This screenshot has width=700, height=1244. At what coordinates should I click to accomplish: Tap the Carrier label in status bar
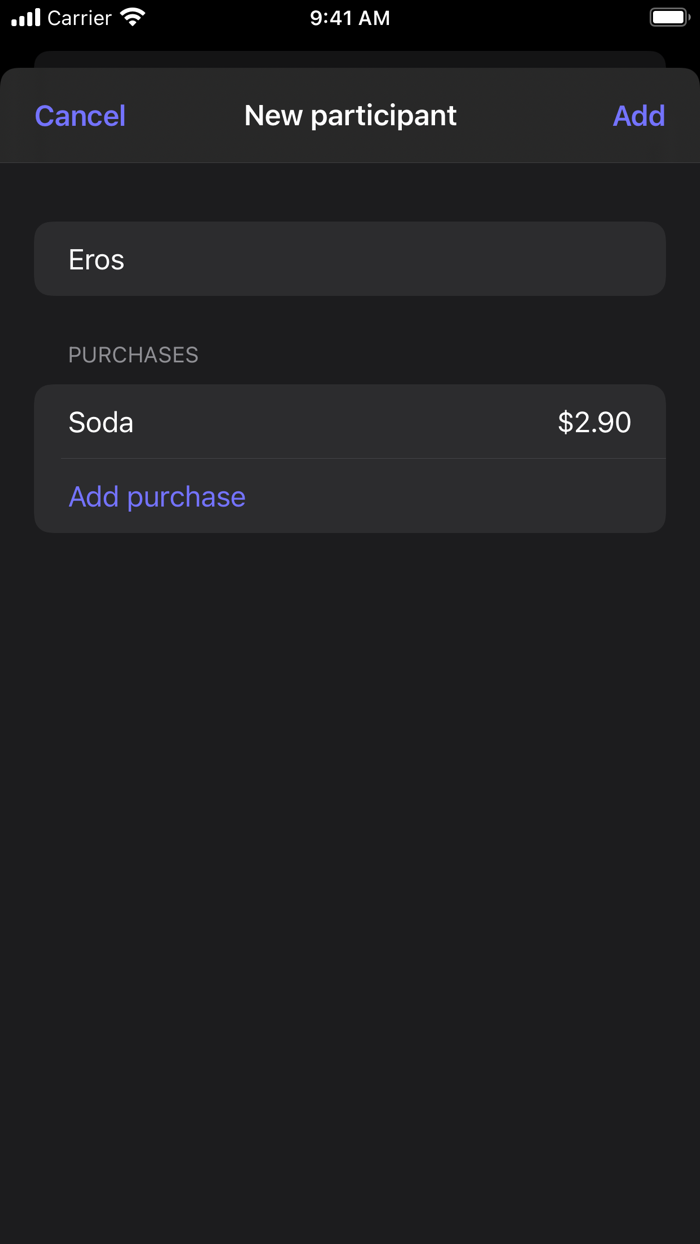[80, 18]
